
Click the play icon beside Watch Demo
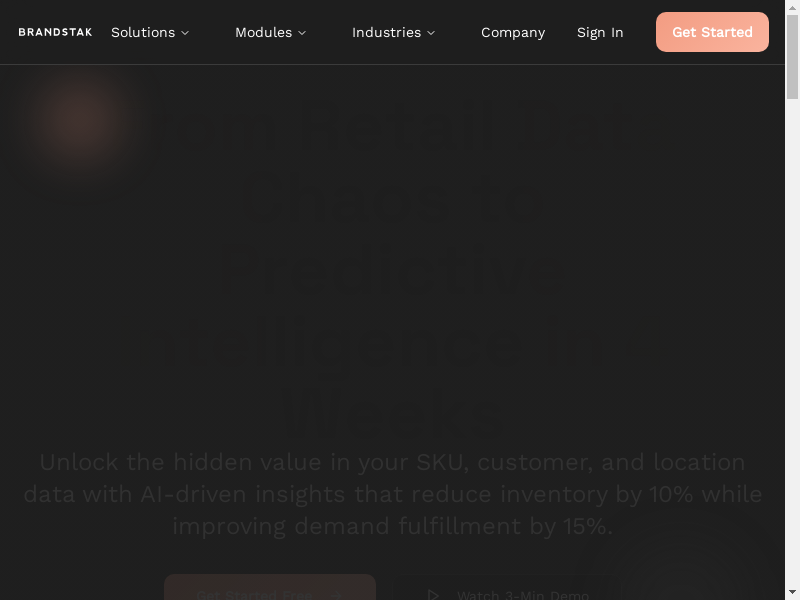point(433,594)
